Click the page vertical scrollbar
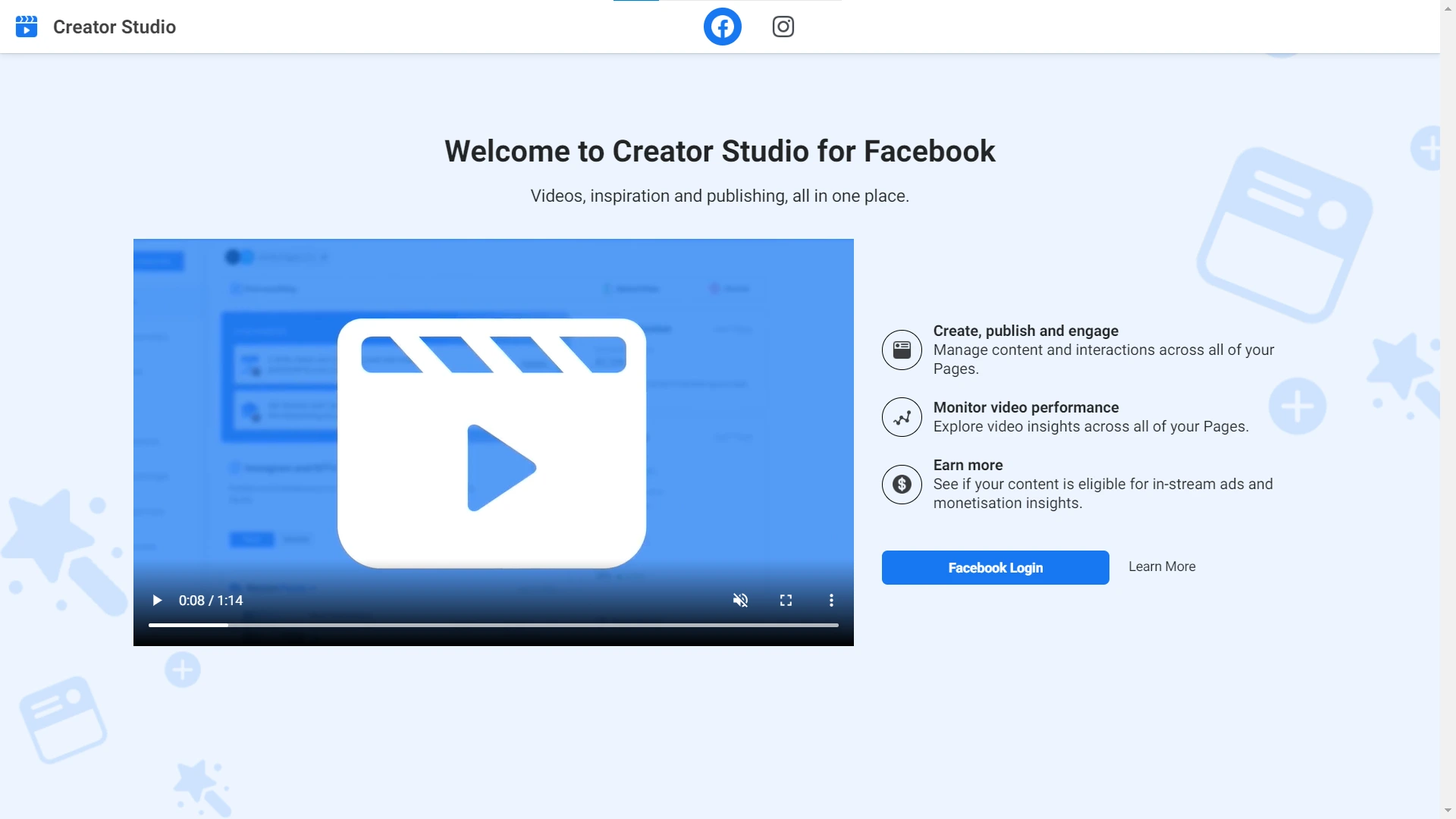Image resolution: width=1456 pixels, height=819 pixels. [1448, 409]
